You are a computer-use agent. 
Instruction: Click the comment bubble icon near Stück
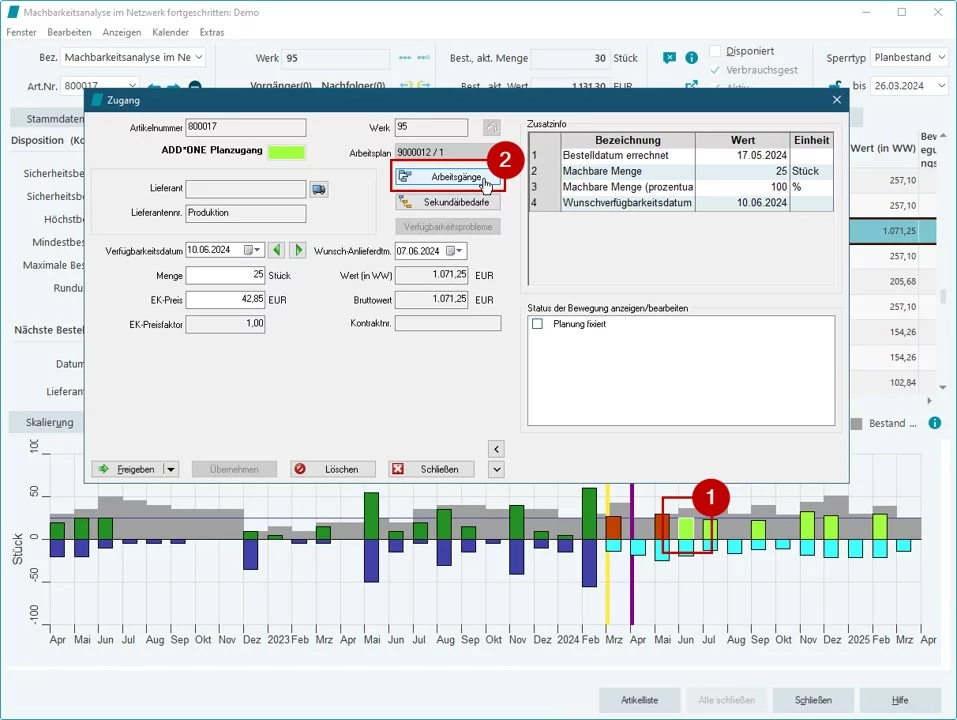point(670,57)
